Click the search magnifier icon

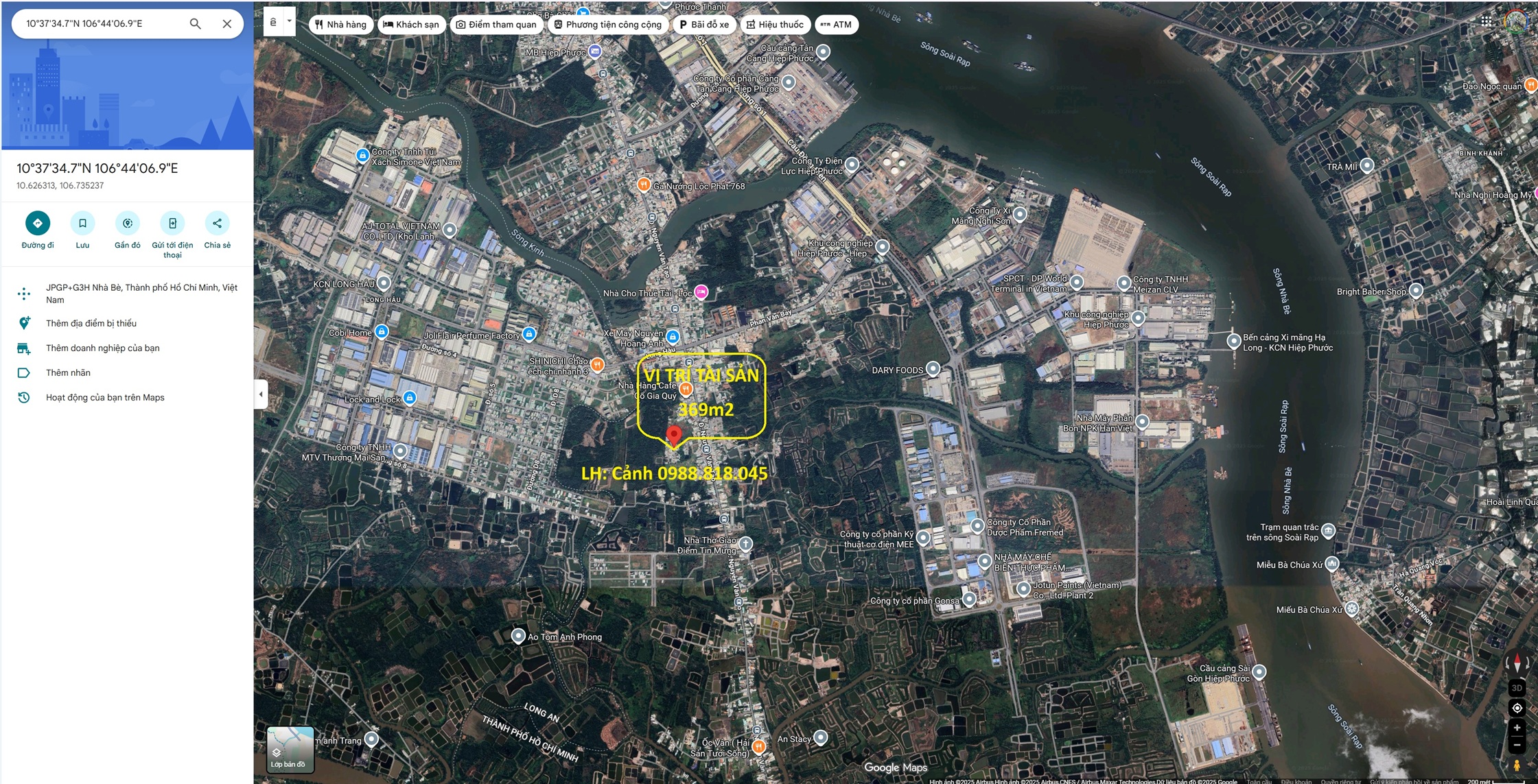[196, 24]
